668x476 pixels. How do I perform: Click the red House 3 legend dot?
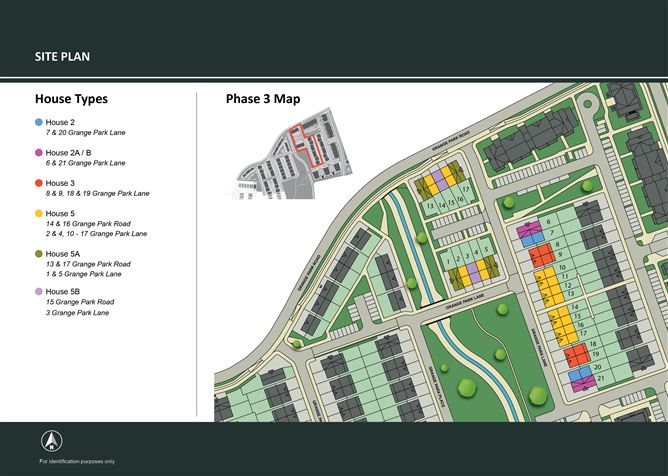point(38,184)
